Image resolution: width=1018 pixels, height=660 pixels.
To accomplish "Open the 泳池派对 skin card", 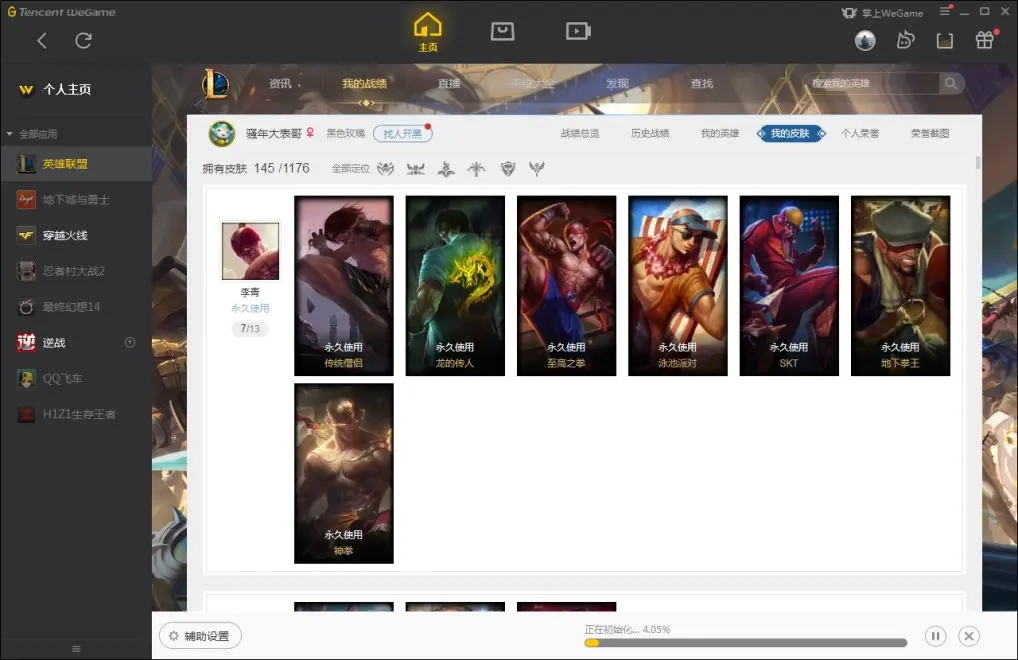I will (678, 286).
